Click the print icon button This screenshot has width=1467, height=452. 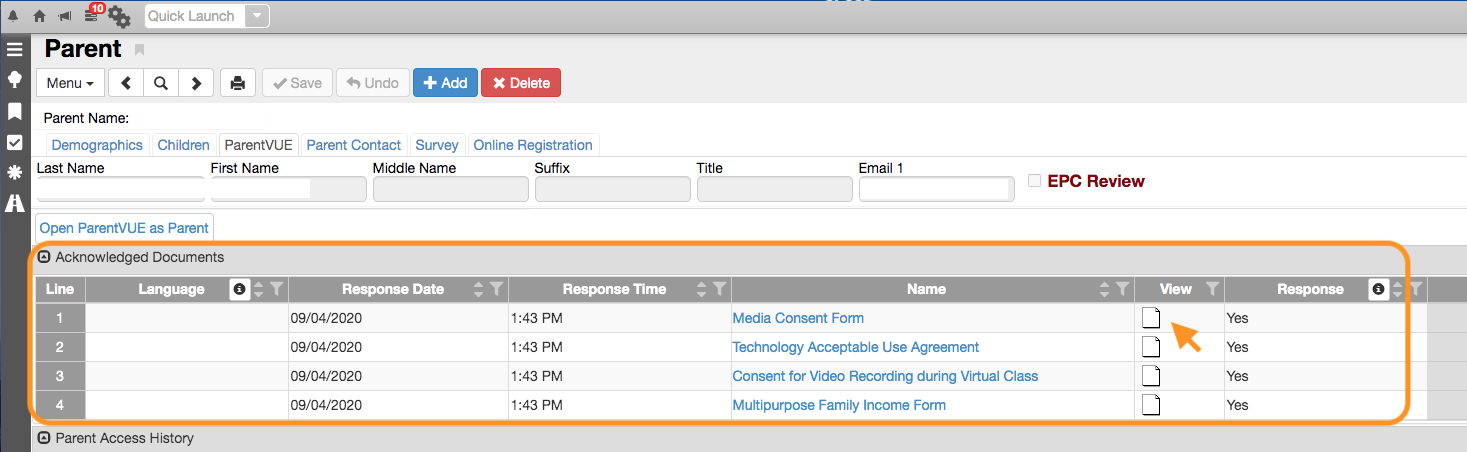237,83
